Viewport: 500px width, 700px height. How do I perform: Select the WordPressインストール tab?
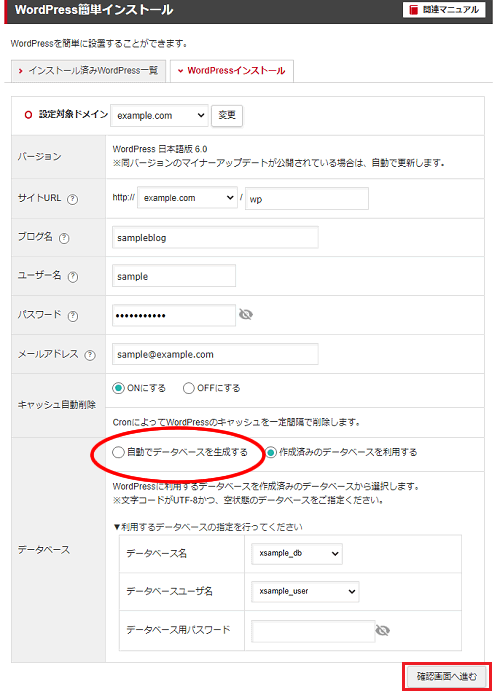[232, 71]
